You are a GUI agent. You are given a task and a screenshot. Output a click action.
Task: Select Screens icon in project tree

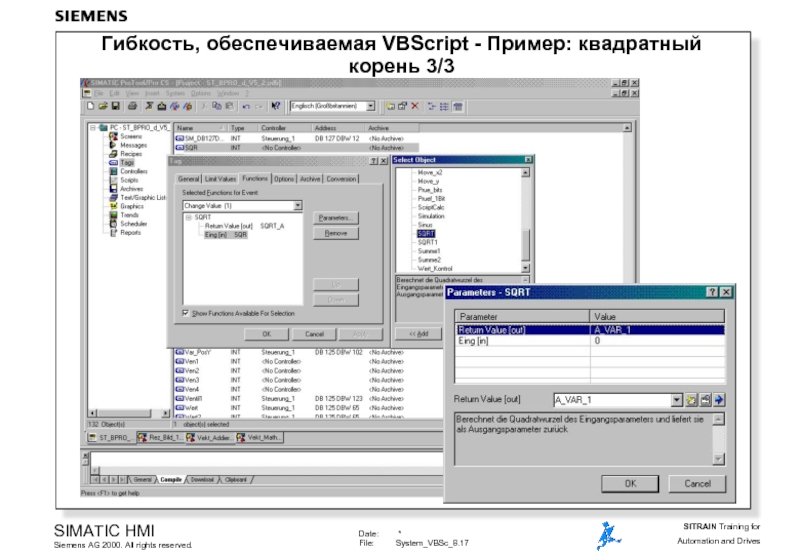click(x=113, y=136)
